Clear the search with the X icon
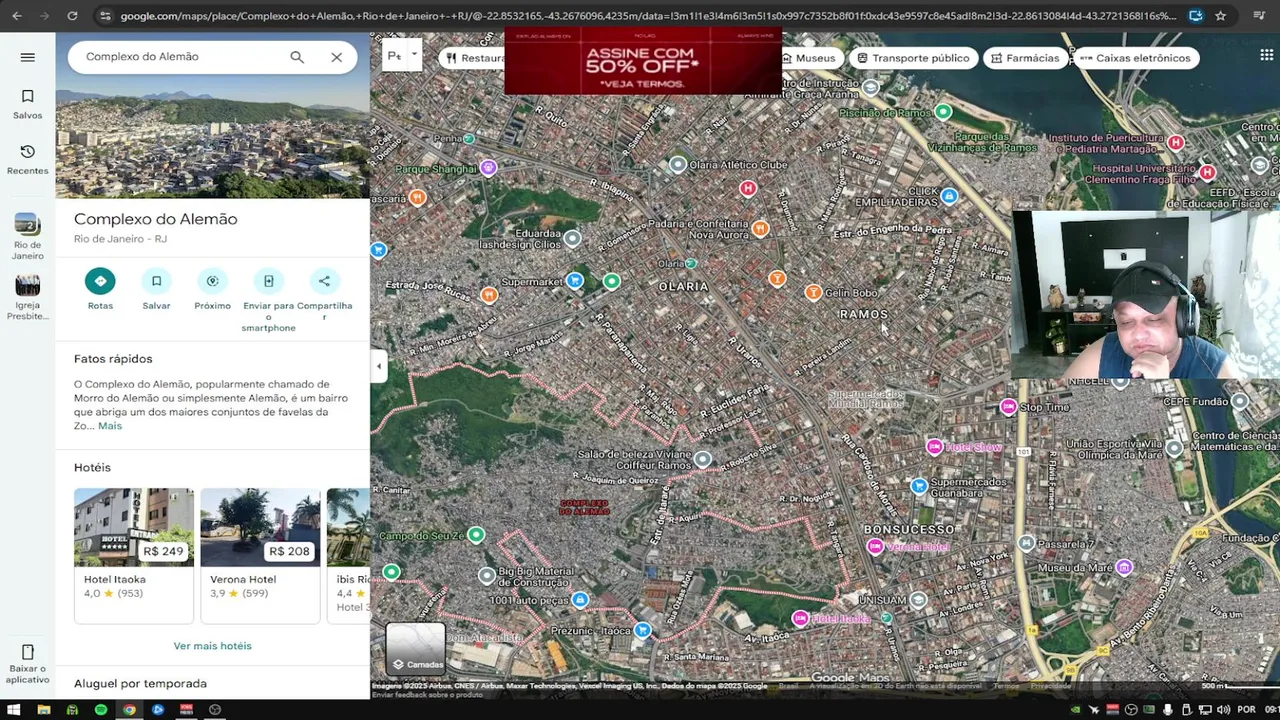Screen dimensions: 1280x720 click(337, 57)
